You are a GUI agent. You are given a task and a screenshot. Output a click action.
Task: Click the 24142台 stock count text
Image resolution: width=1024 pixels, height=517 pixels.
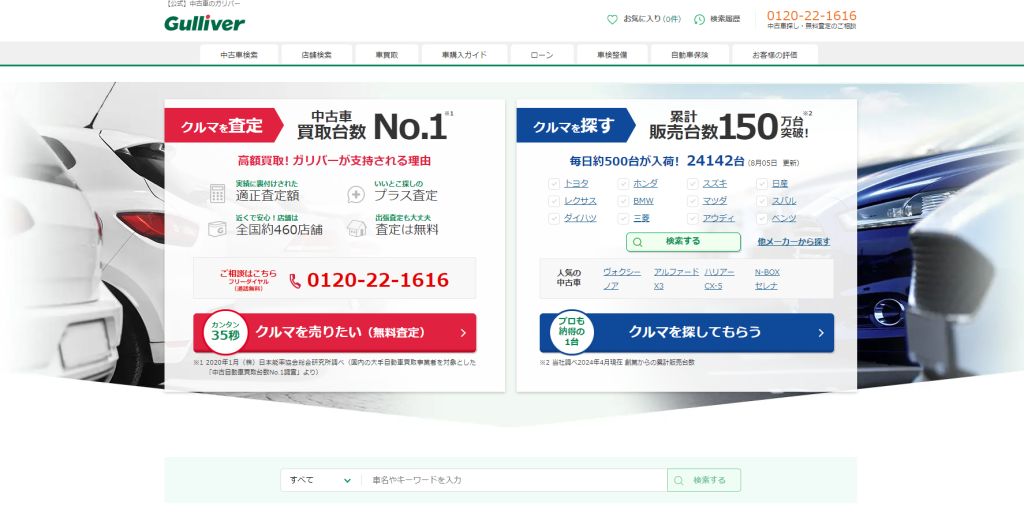pos(716,161)
